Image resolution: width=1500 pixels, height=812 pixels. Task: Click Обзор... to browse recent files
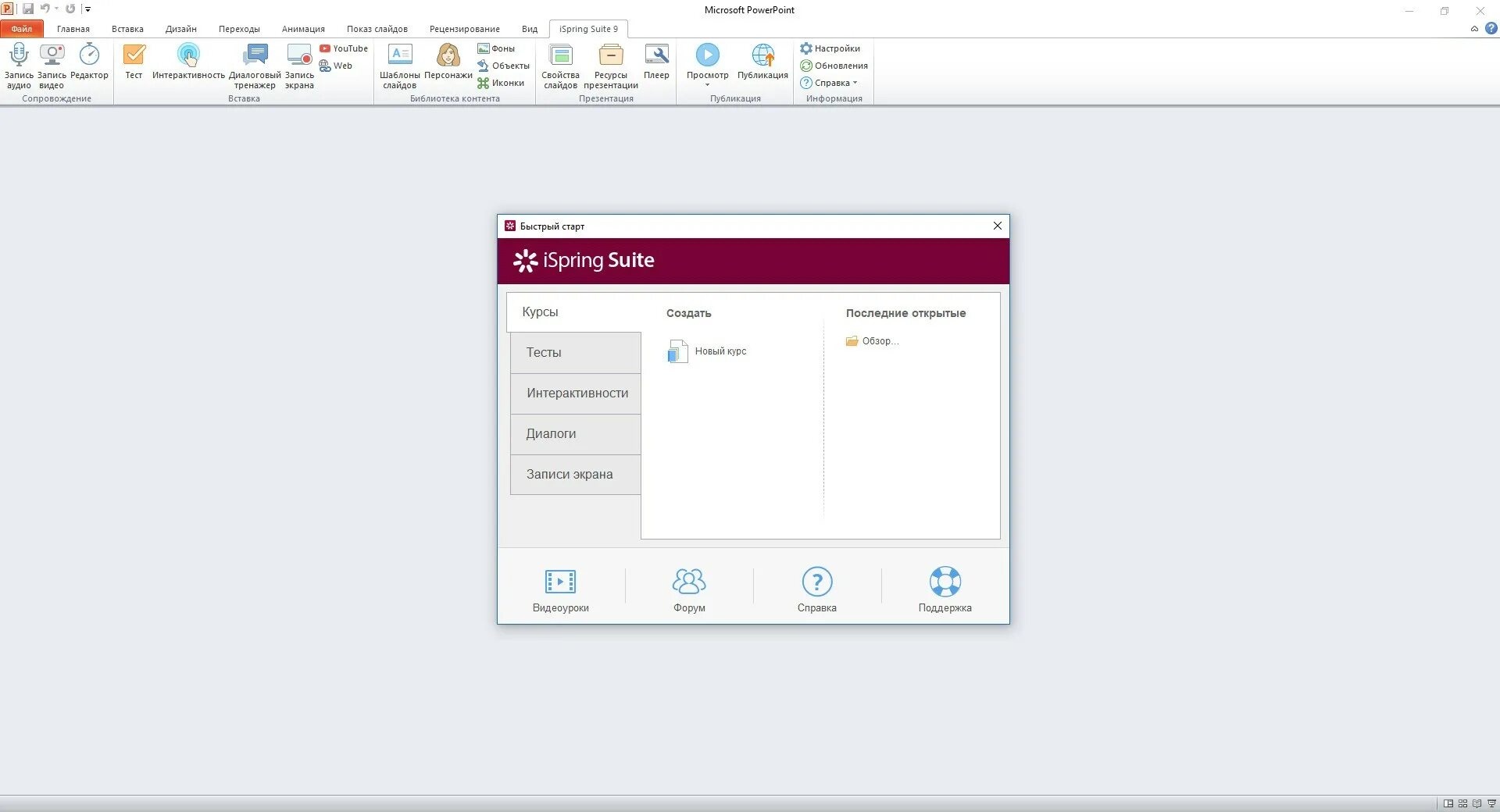pyautogui.click(x=873, y=341)
